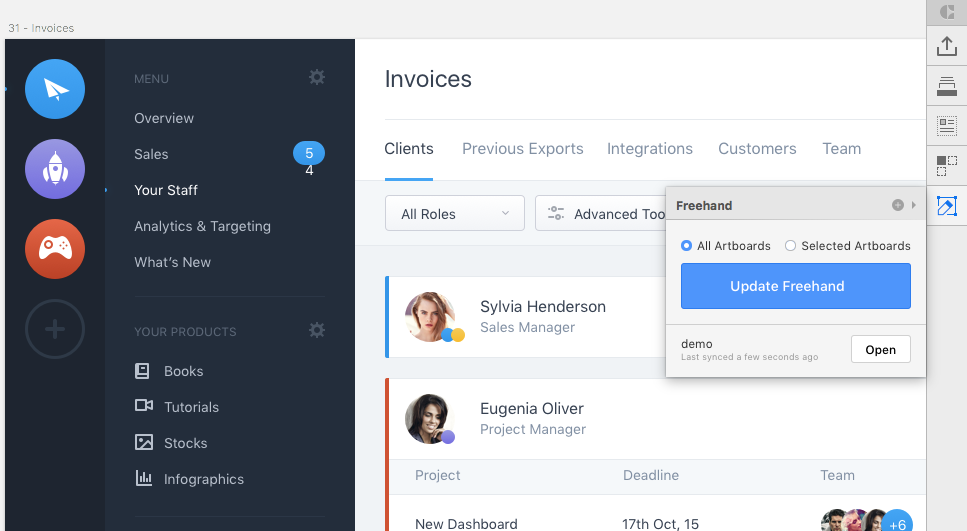Select the purple rocket app icon
Screen dimensions: 967x531
(x=55, y=169)
